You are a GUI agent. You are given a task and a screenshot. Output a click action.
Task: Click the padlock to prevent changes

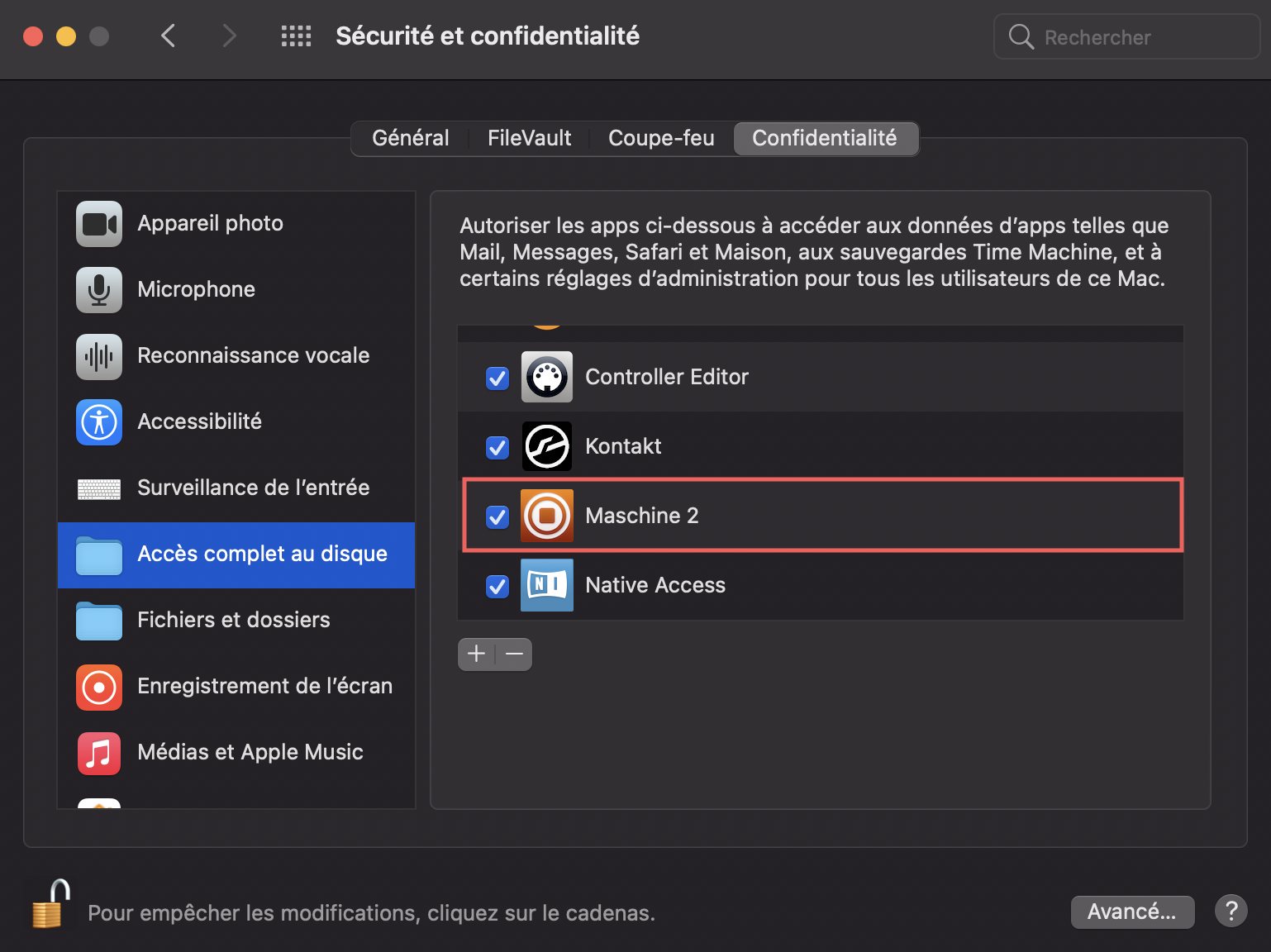[x=51, y=904]
